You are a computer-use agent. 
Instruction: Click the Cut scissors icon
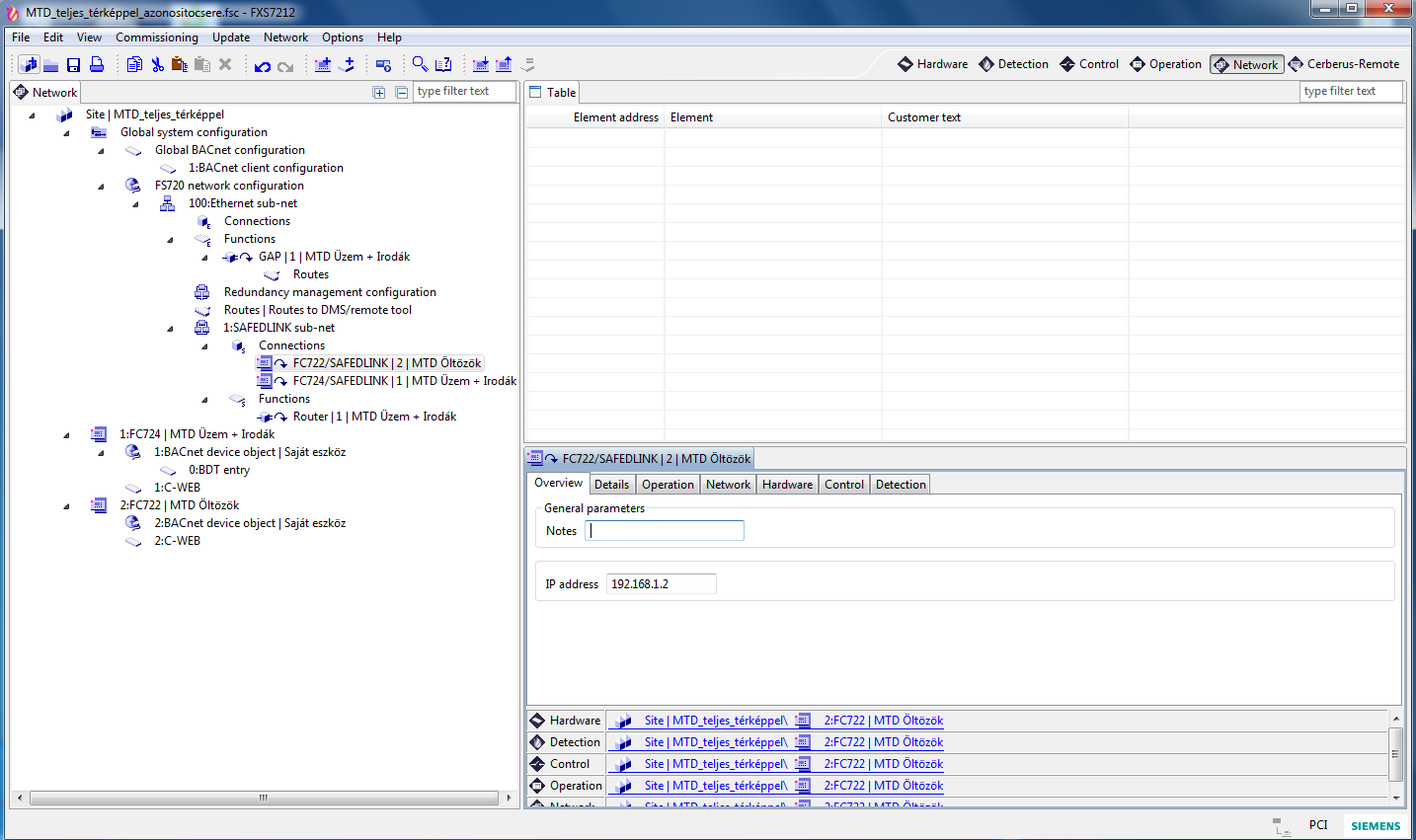point(157,65)
